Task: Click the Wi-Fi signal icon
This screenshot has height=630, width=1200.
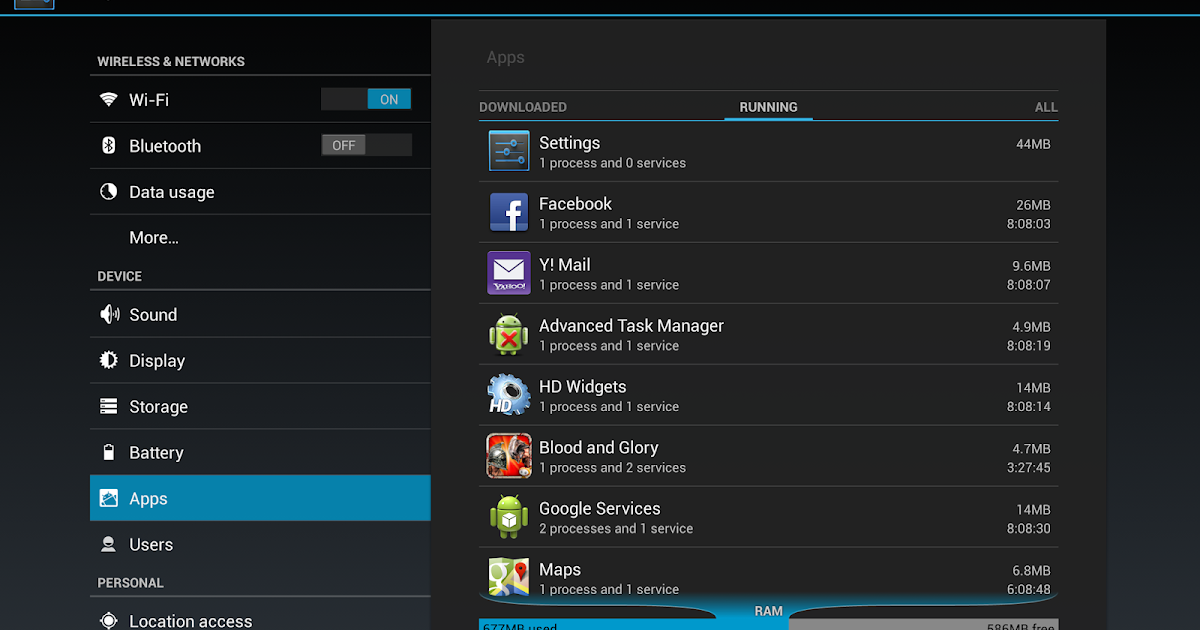Action: click(x=109, y=99)
